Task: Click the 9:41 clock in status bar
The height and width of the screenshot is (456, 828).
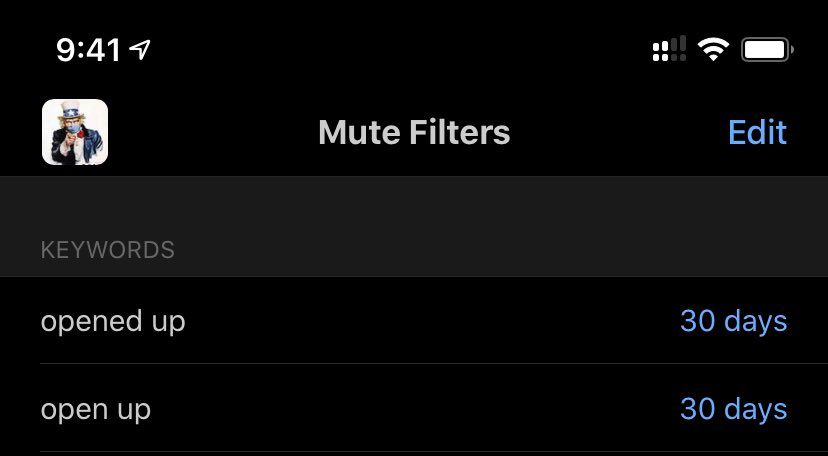Action: click(x=88, y=50)
